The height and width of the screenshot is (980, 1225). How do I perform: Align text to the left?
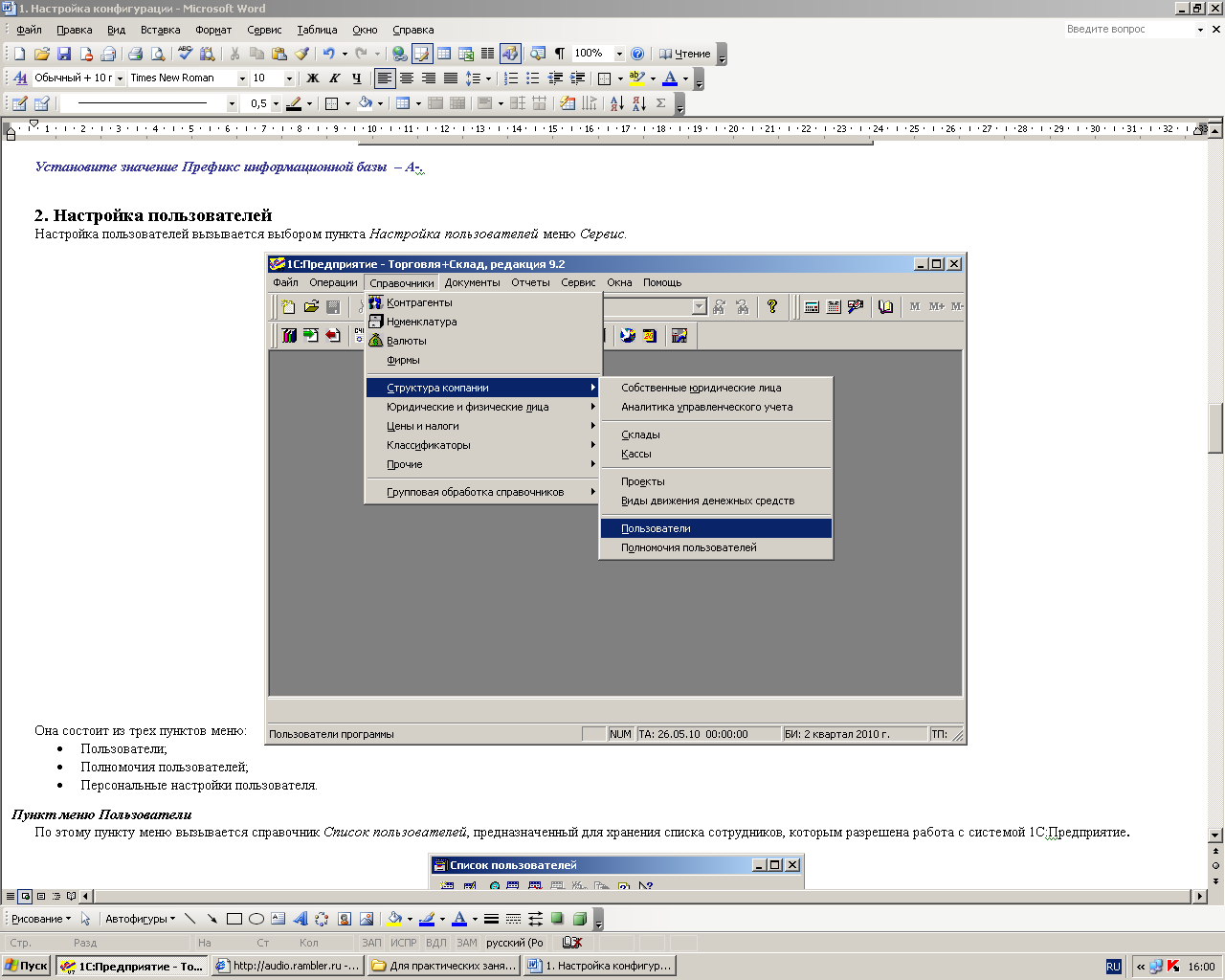tap(385, 78)
